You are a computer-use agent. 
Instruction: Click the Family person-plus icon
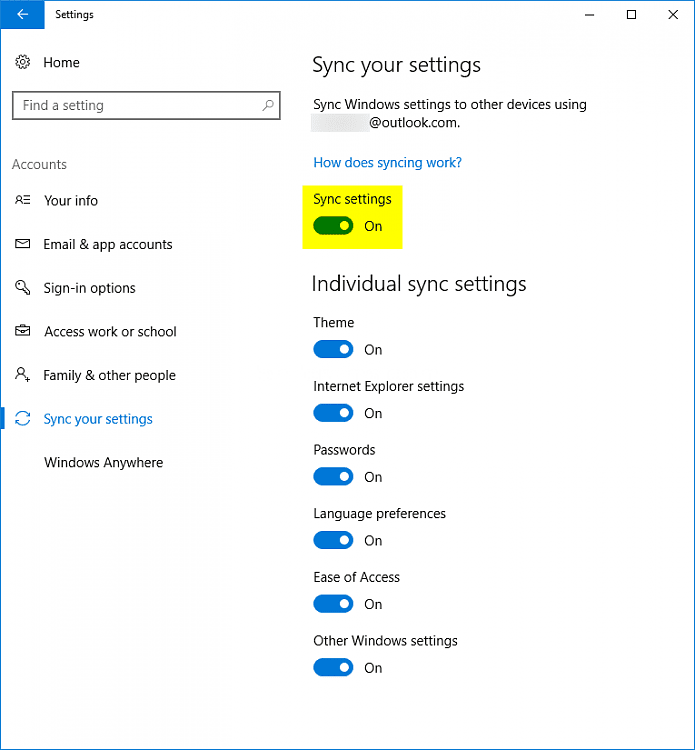(22, 375)
